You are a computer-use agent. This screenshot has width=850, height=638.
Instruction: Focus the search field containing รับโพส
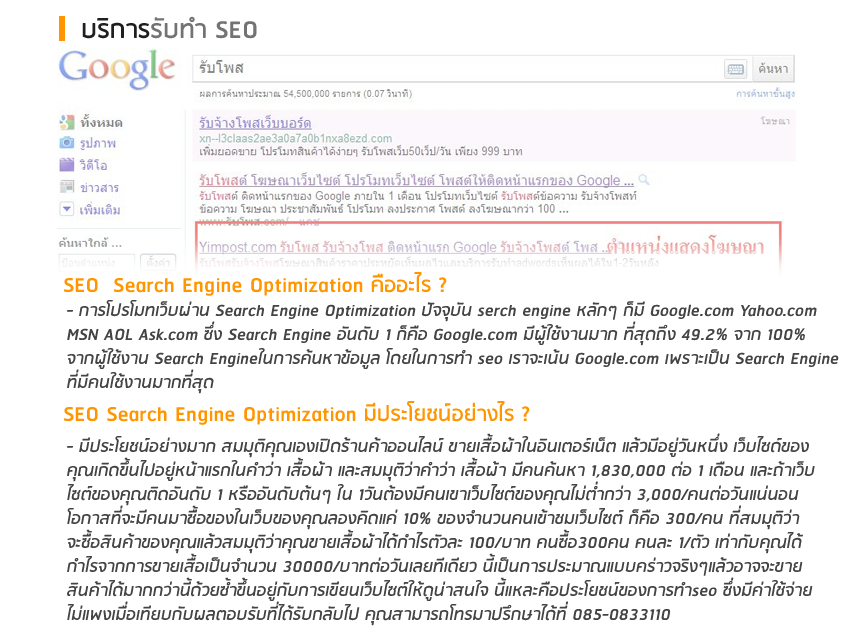[458, 69]
